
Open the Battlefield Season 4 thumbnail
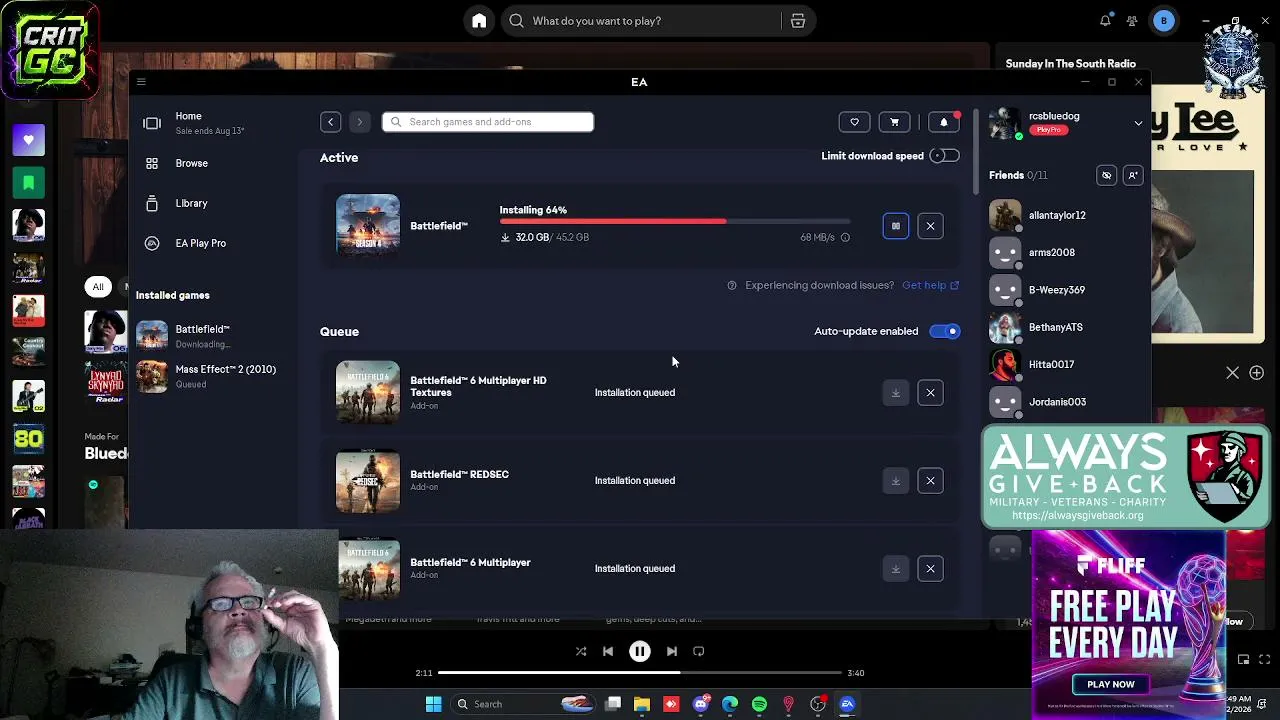coord(368,226)
